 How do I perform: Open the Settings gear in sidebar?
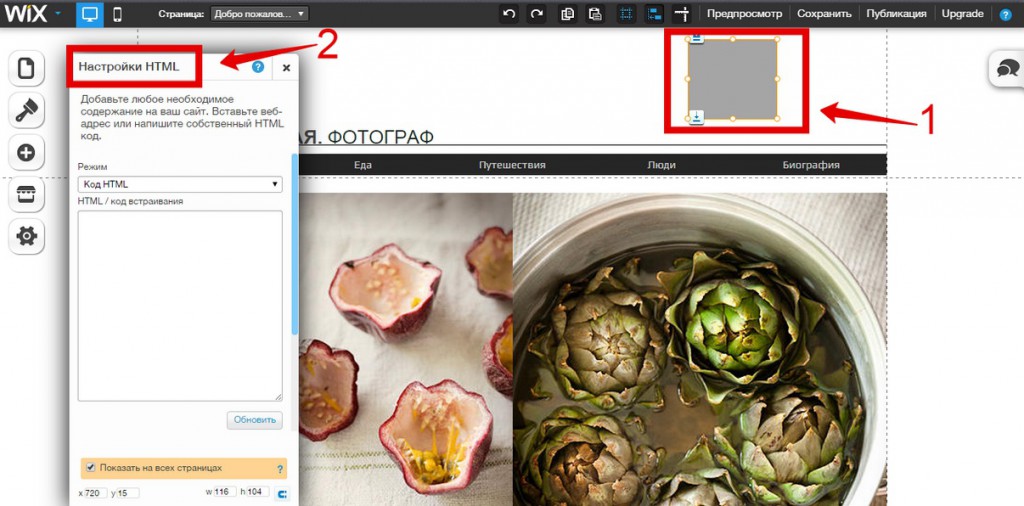pos(26,236)
